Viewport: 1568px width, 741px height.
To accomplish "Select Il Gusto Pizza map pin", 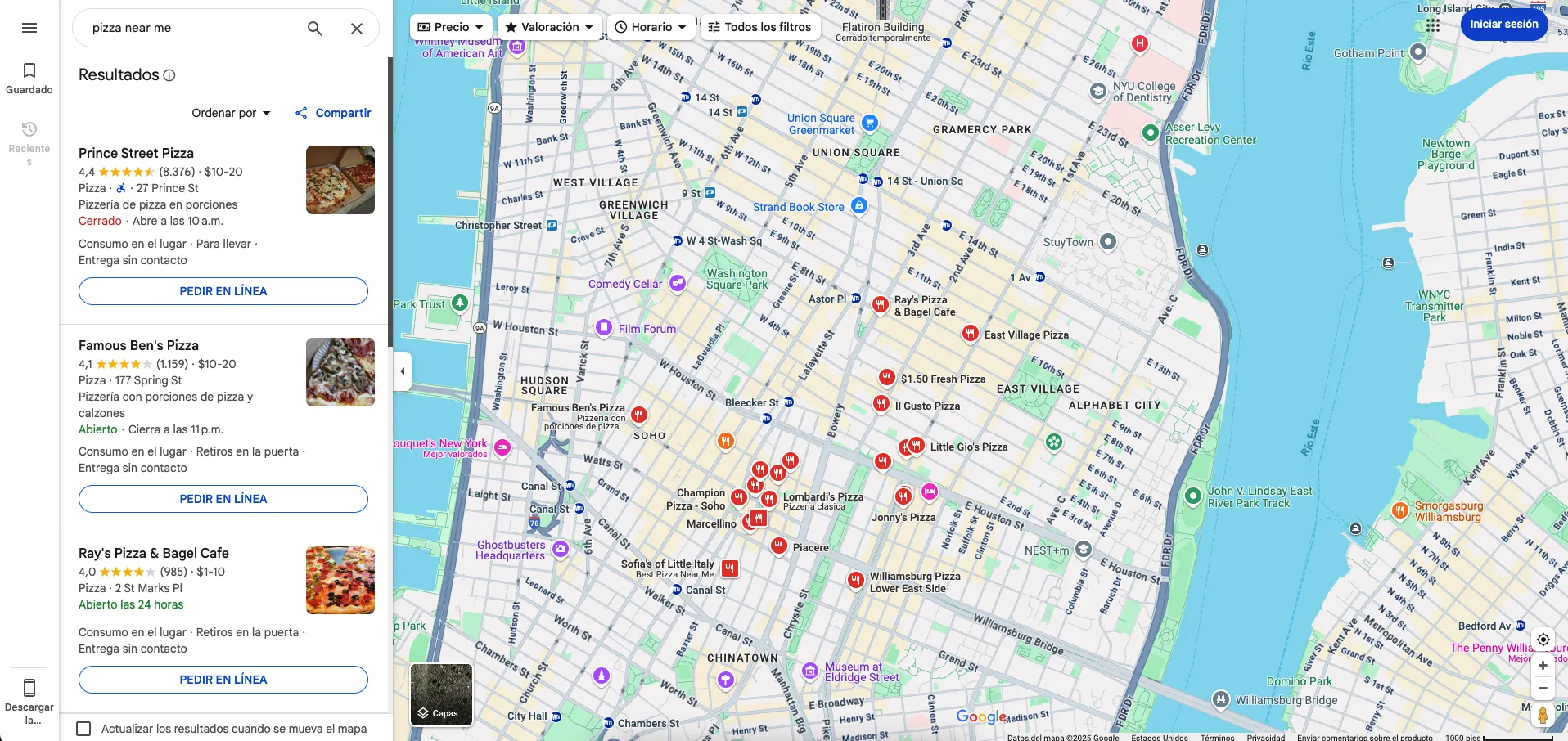I will pyautogui.click(x=881, y=404).
